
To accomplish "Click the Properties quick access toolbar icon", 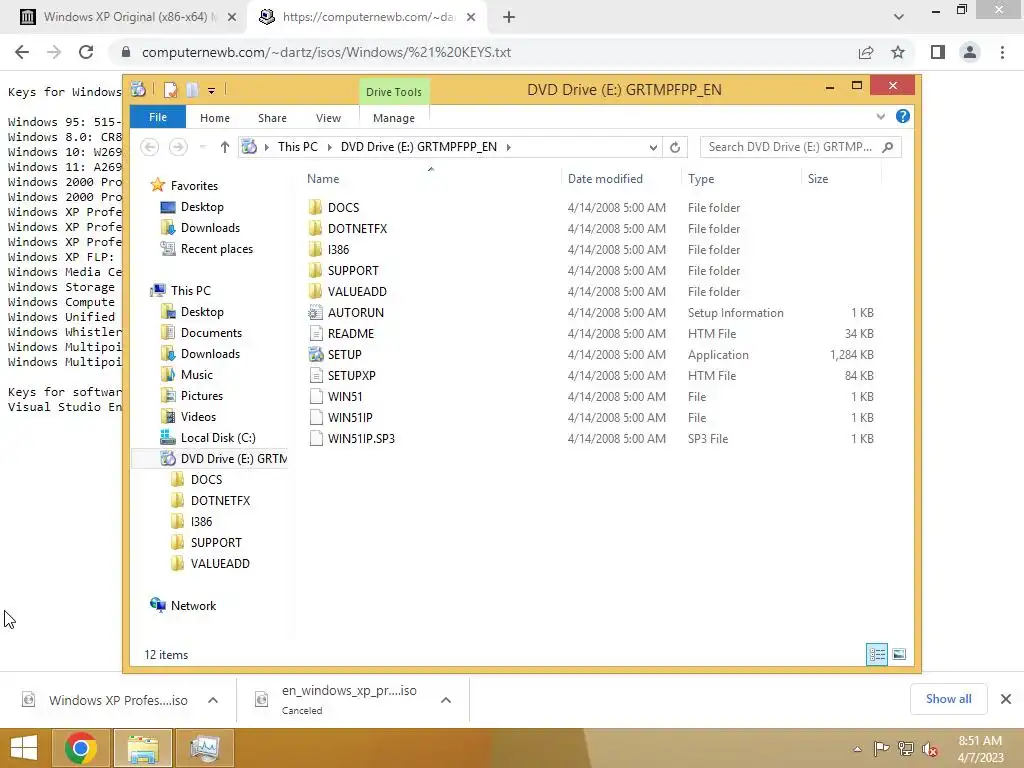I will [170, 90].
